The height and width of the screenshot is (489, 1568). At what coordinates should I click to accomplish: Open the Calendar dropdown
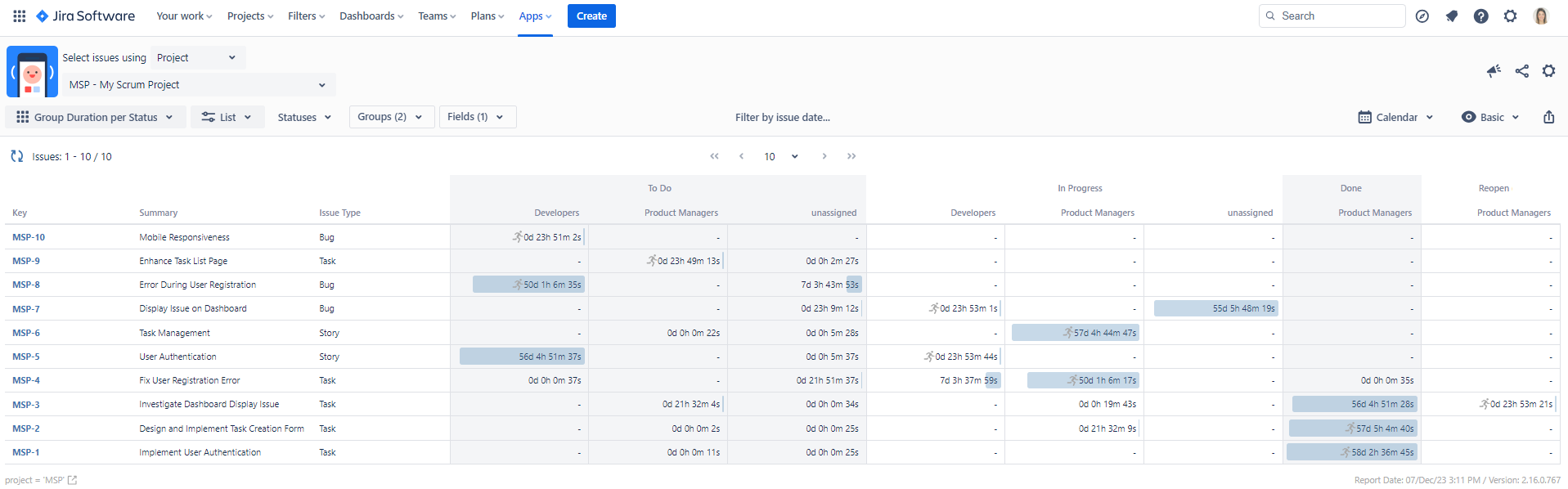[1395, 117]
